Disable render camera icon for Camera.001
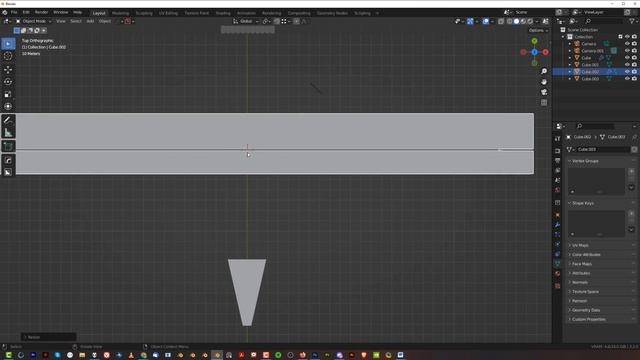 tap(634, 51)
